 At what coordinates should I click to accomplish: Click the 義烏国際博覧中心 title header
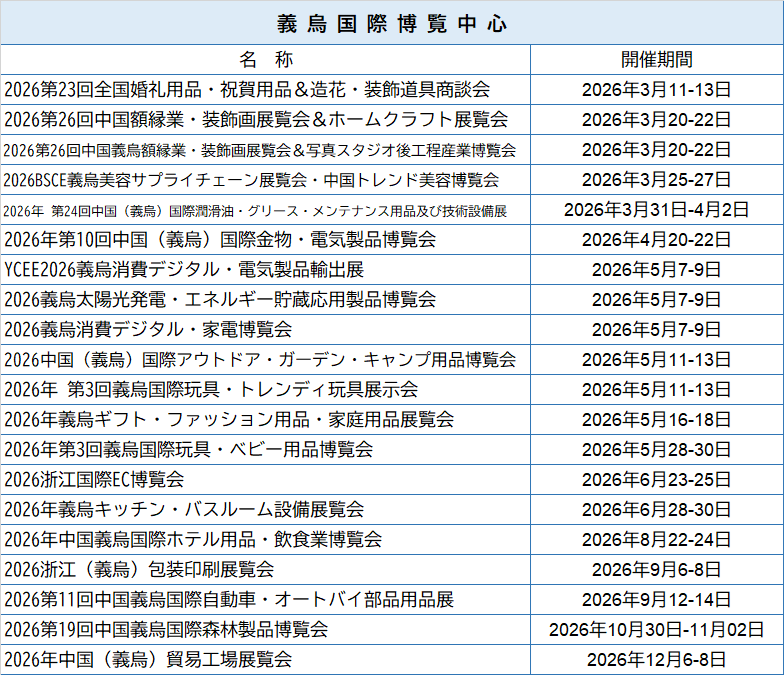pos(392,22)
